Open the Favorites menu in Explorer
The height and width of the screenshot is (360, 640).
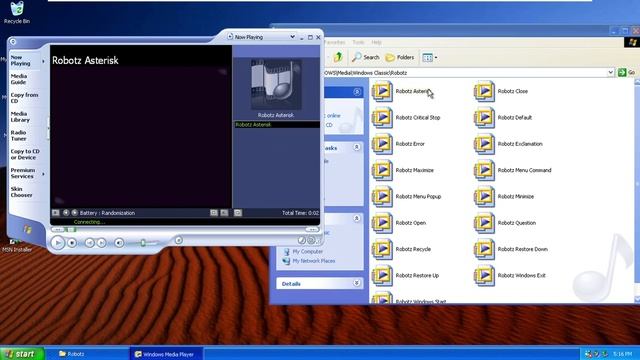point(335,42)
